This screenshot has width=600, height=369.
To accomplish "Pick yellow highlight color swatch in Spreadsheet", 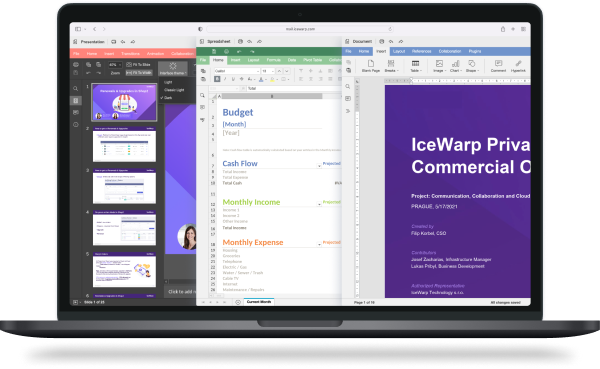I will point(272,79).
